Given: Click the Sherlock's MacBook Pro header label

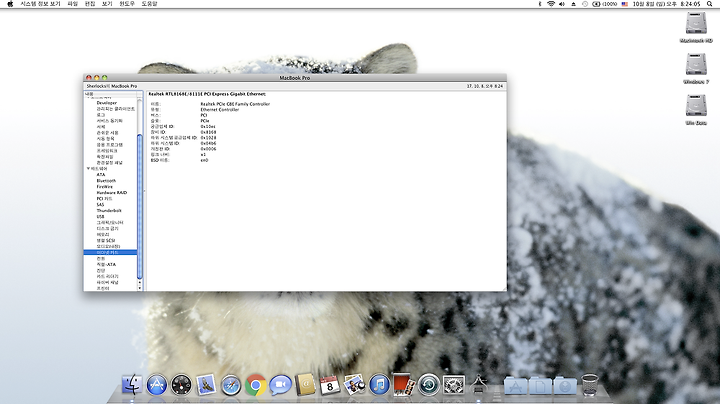Looking at the screenshot, I should pyautogui.click(x=112, y=86).
